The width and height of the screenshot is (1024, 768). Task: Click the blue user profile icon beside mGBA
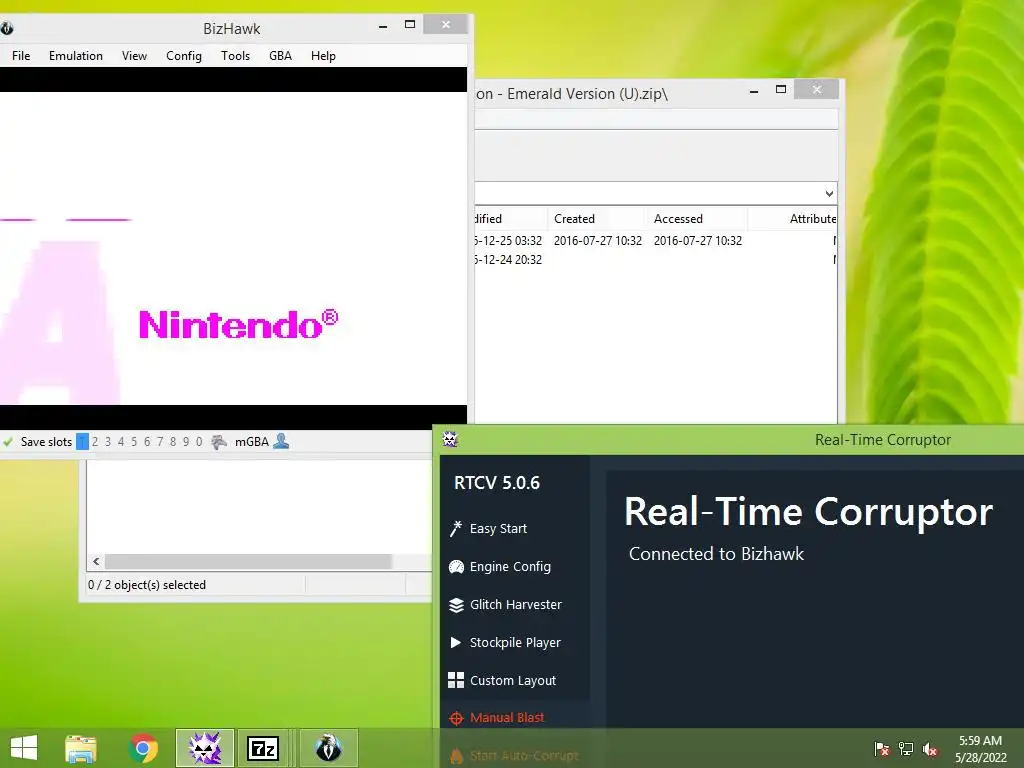pos(281,441)
